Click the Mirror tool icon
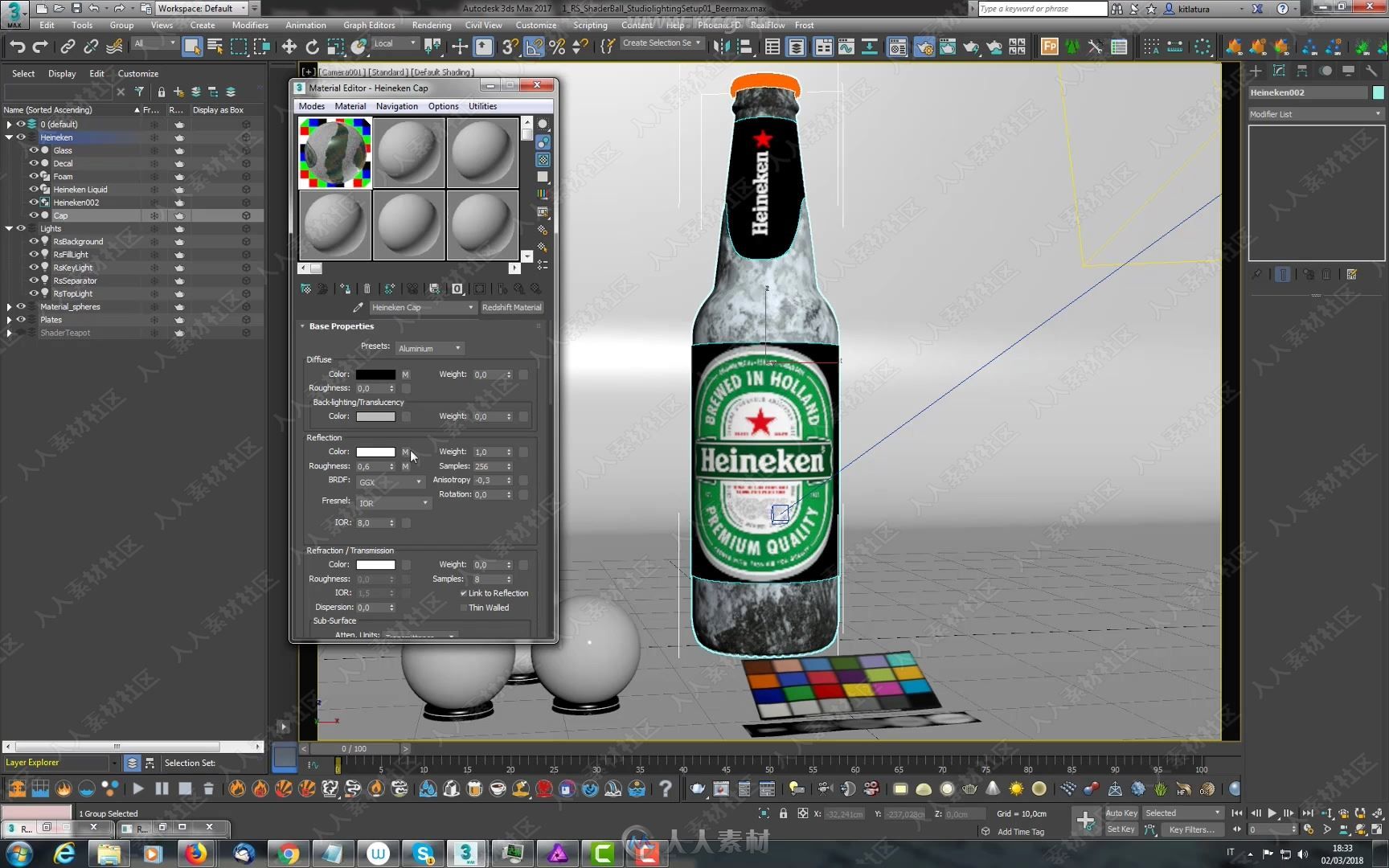The height and width of the screenshot is (868, 1389). (722, 47)
